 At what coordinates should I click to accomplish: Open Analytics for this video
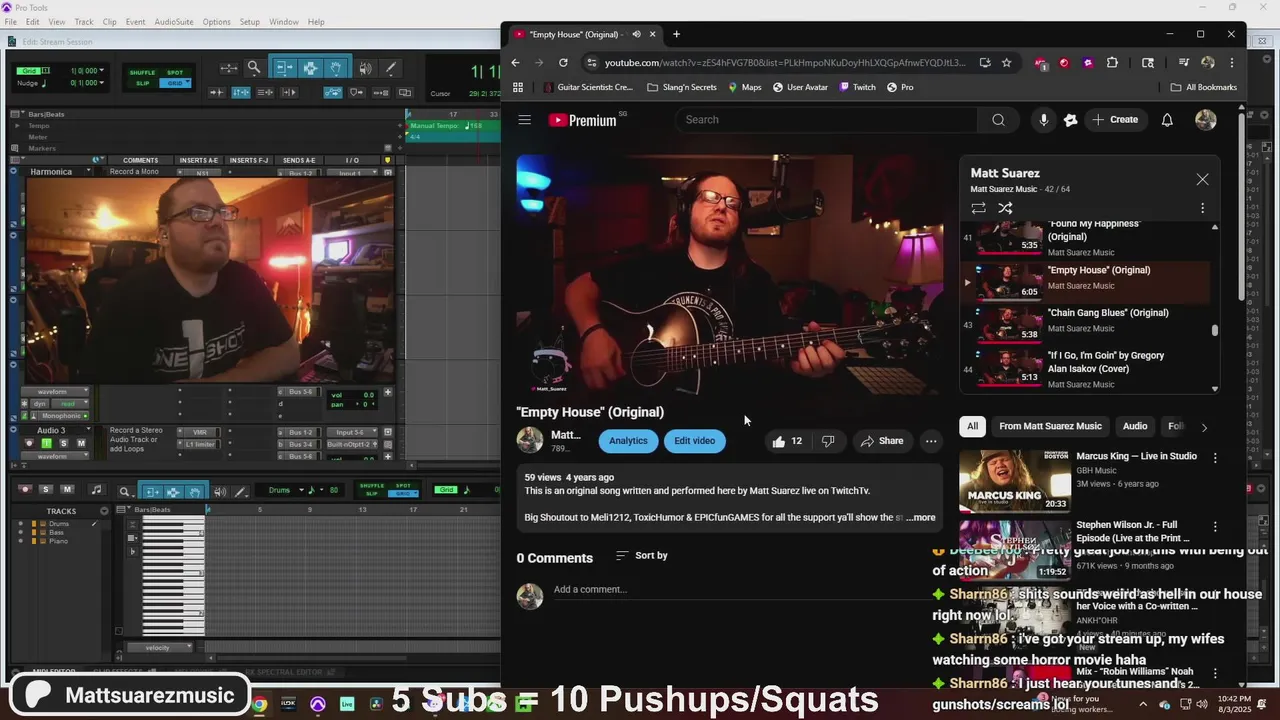(628, 441)
